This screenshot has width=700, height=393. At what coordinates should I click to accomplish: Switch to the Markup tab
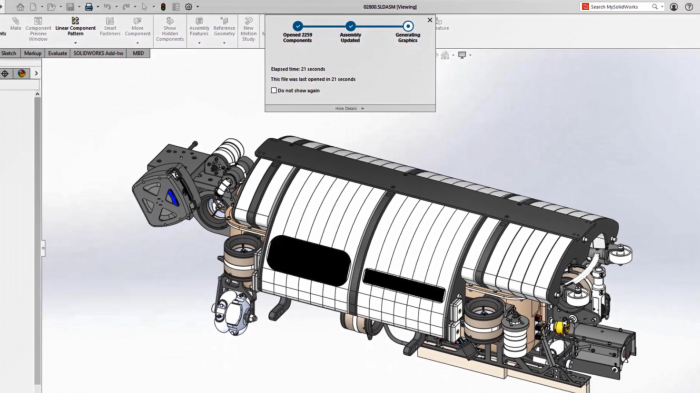(33, 53)
